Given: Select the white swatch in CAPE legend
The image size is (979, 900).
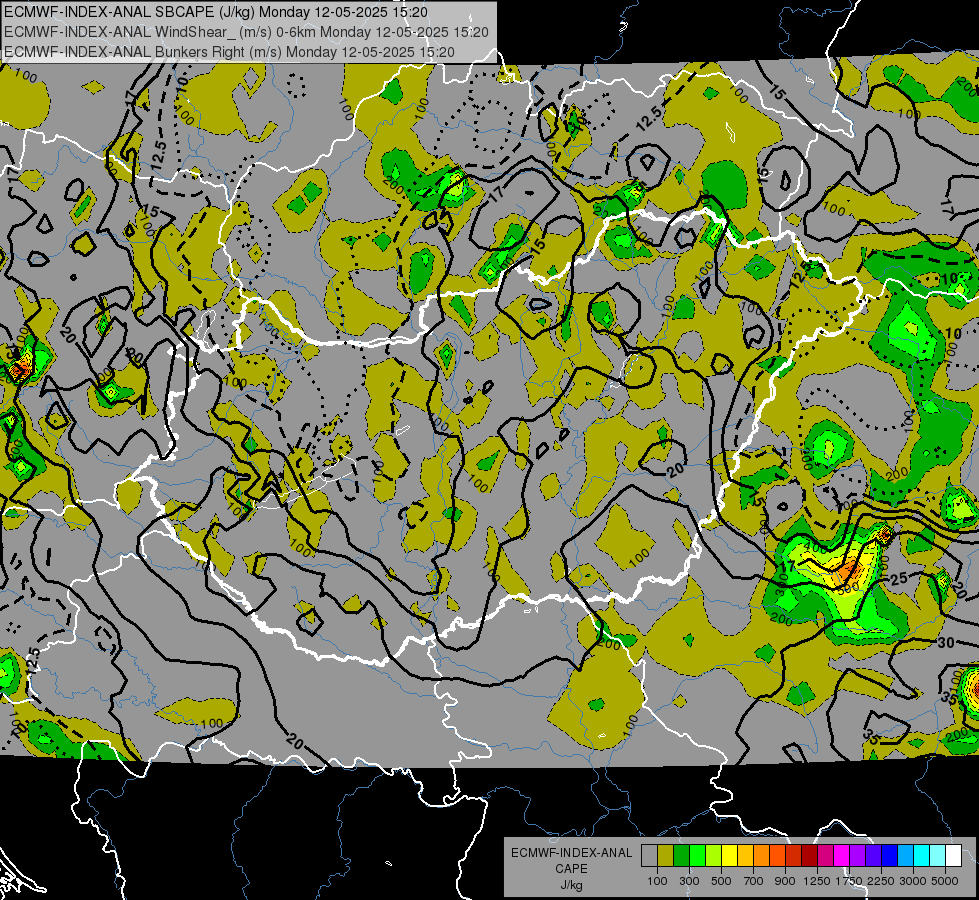Looking at the screenshot, I should tap(953, 855).
